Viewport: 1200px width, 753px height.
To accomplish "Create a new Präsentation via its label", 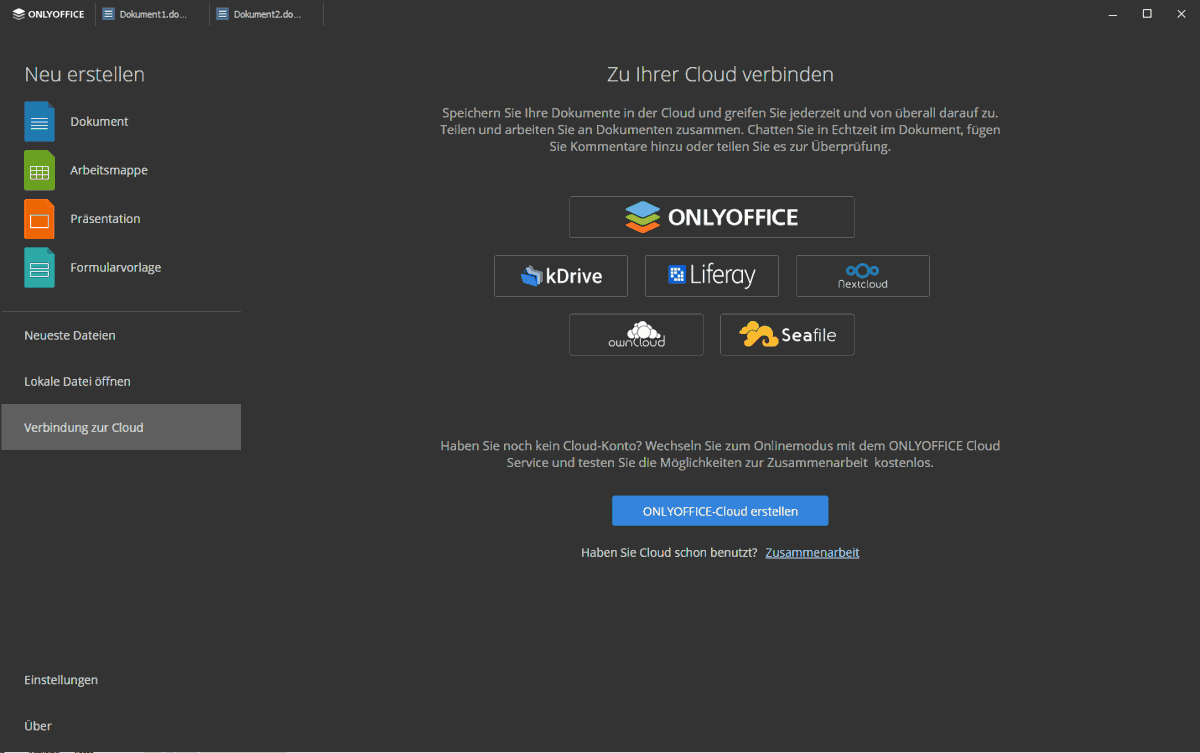I will (x=105, y=219).
